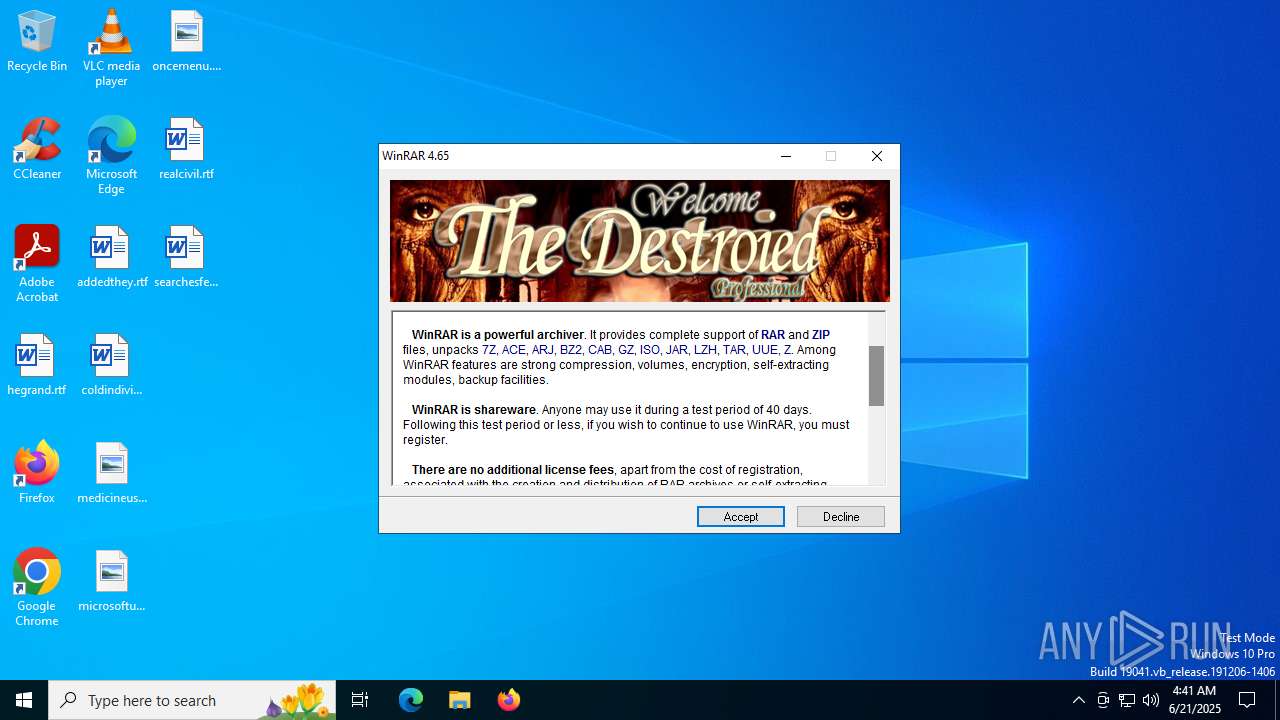Viewport: 1280px width, 720px height.
Task: Open the clock and date flyout
Action: point(1195,700)
